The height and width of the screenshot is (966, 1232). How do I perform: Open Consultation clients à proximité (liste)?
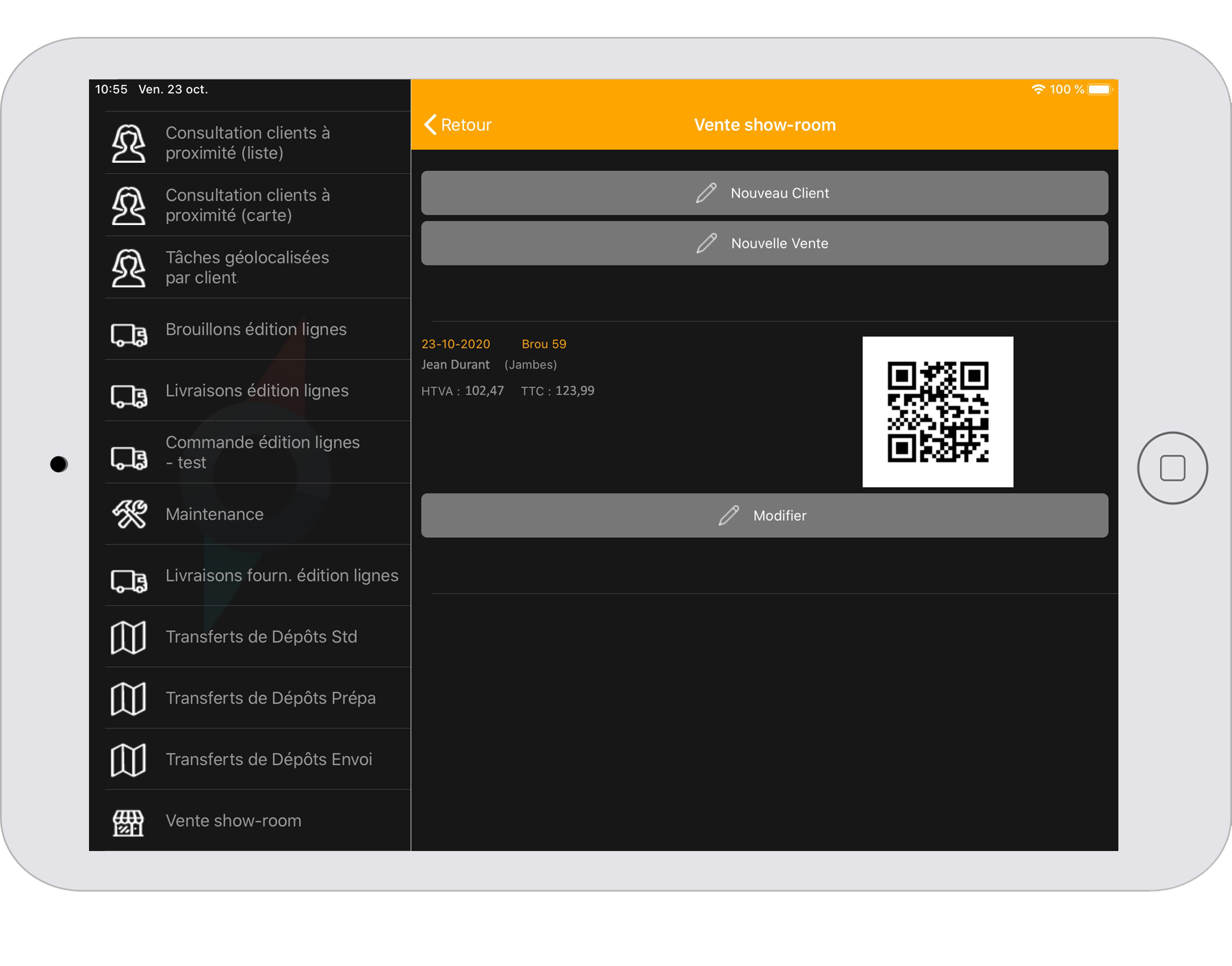point(248,143)
